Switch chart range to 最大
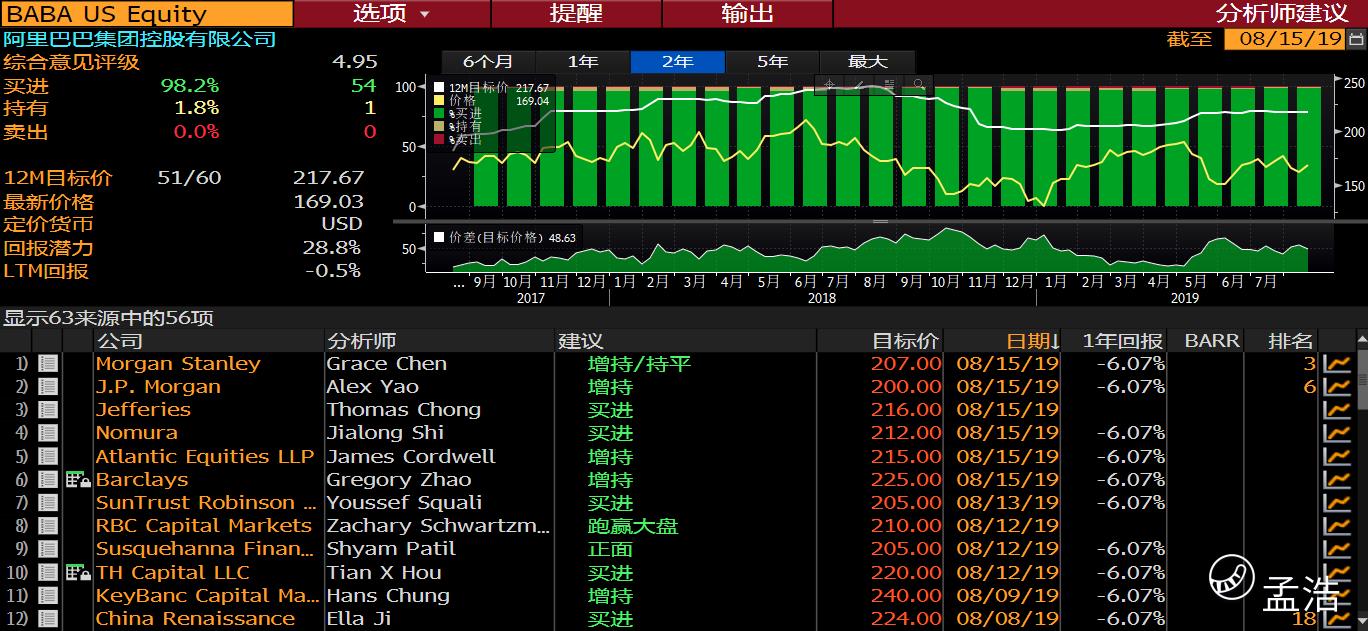 867,62
